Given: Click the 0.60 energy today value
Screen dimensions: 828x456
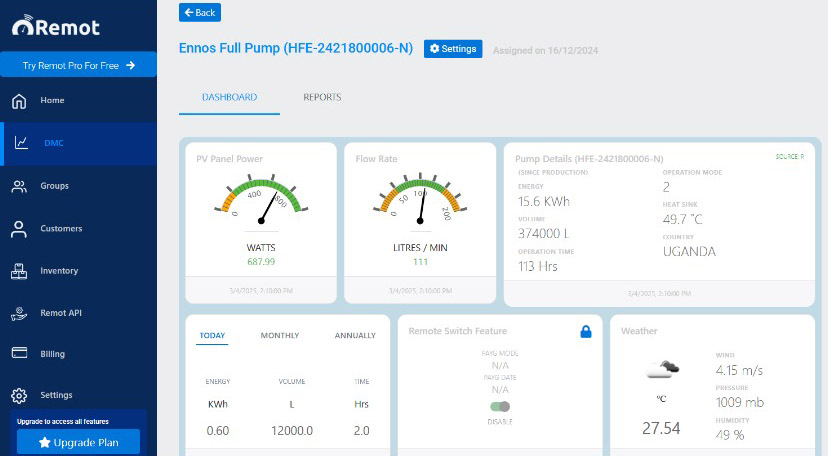Looking at the screenshot, I should (x=218, y=431).
